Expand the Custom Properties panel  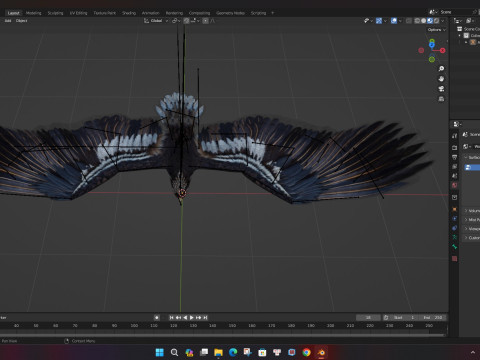click(472, 238)
